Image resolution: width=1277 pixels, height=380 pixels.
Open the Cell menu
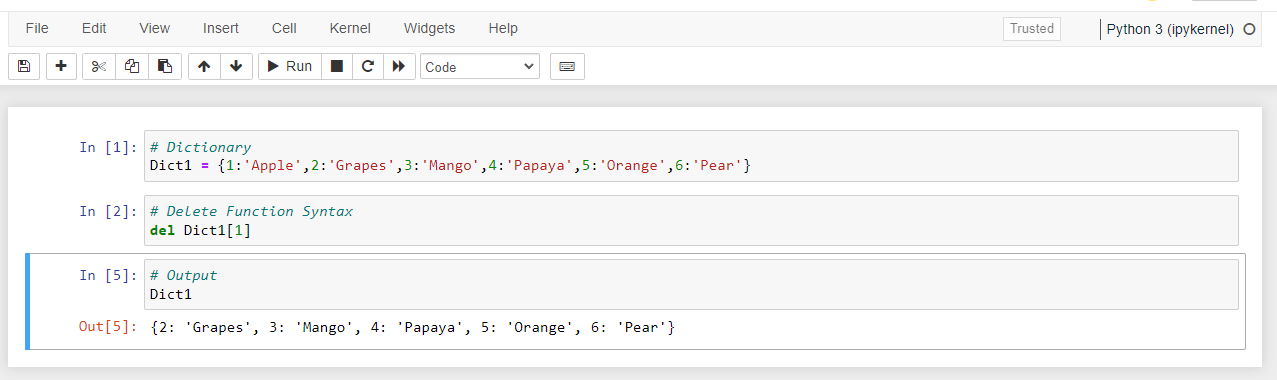tap(283, 28)
